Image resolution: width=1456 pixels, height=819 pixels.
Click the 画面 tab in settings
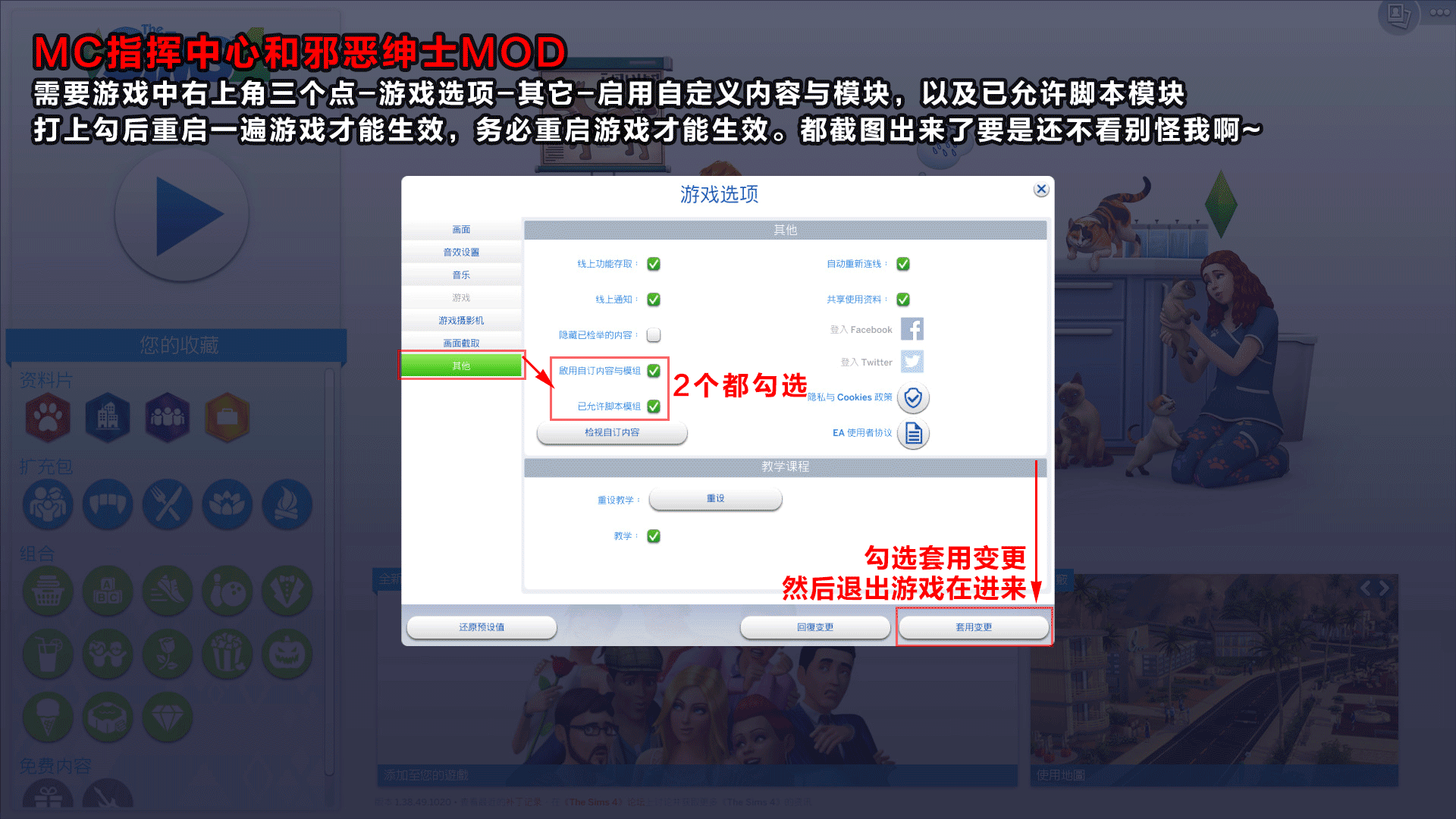(x=462, y=229)
